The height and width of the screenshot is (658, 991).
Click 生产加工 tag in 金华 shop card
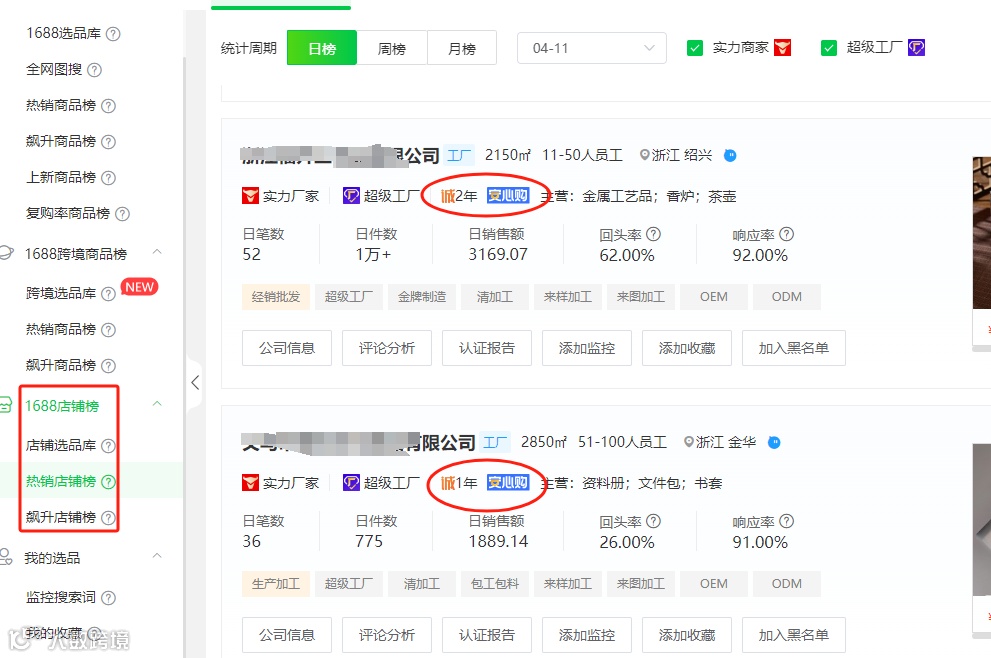276,584
